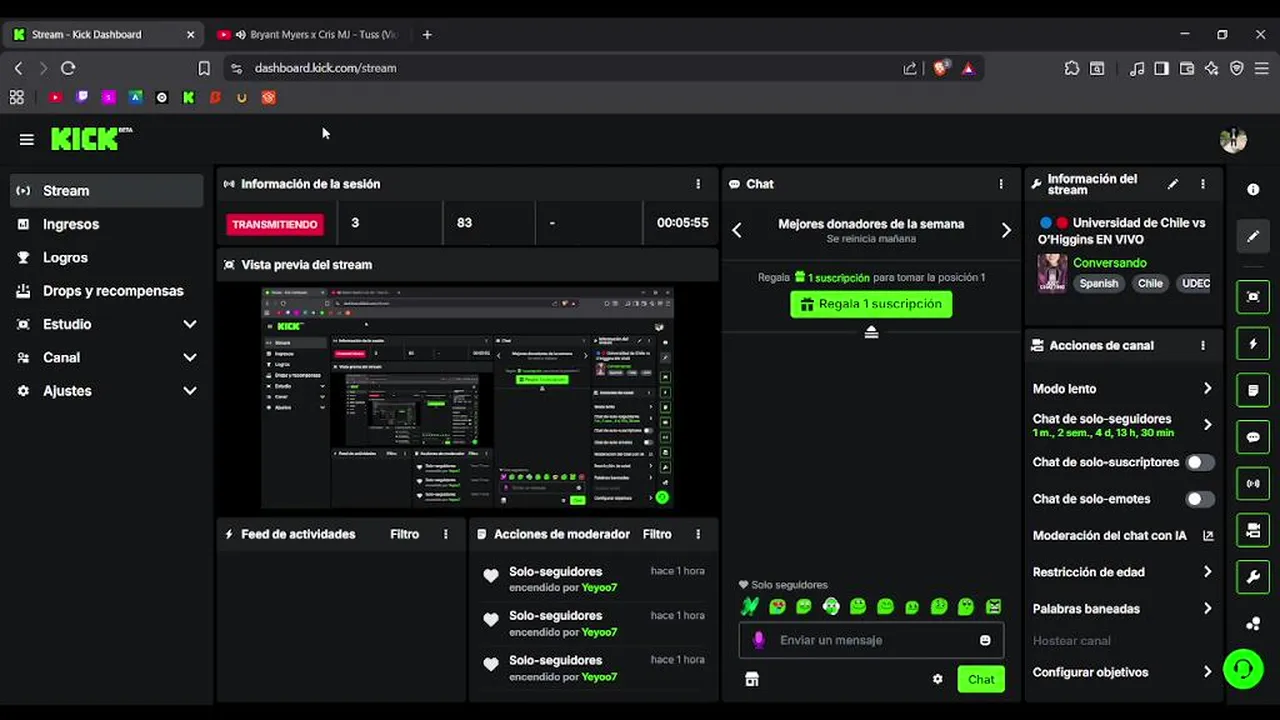Go to the Logros sidebar page
The image size is (1280, 720).
click(106, 257)
